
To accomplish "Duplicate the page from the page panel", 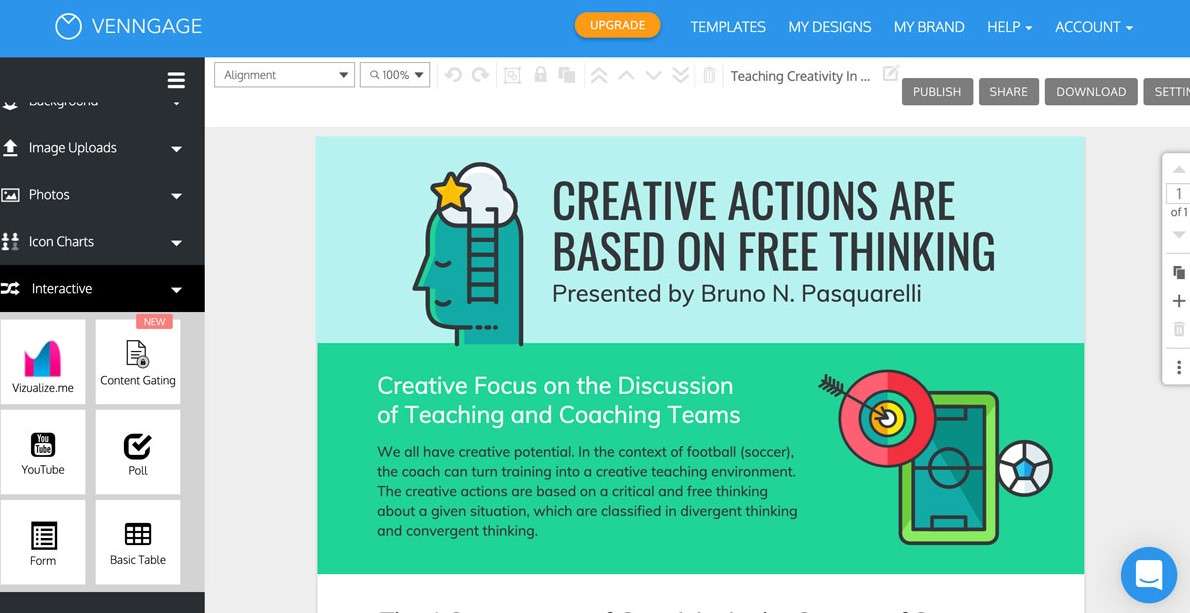I will click(x=1179, y=272).
